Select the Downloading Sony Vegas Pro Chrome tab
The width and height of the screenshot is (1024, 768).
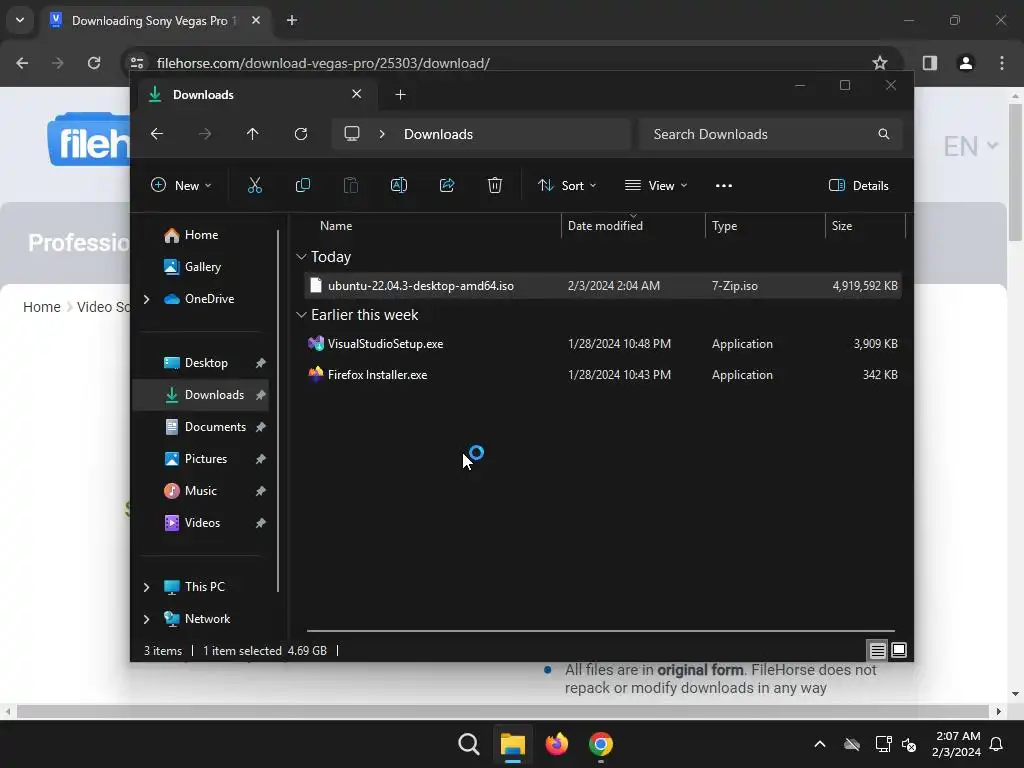click(156, 21)
